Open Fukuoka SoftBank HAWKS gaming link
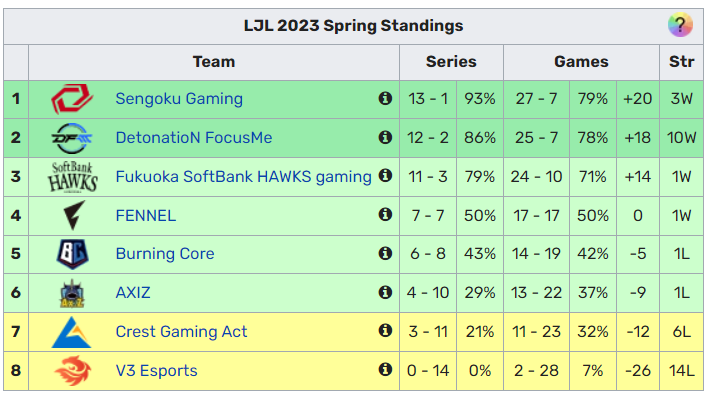This screenshot has width=710, height=395. point(243,177)
